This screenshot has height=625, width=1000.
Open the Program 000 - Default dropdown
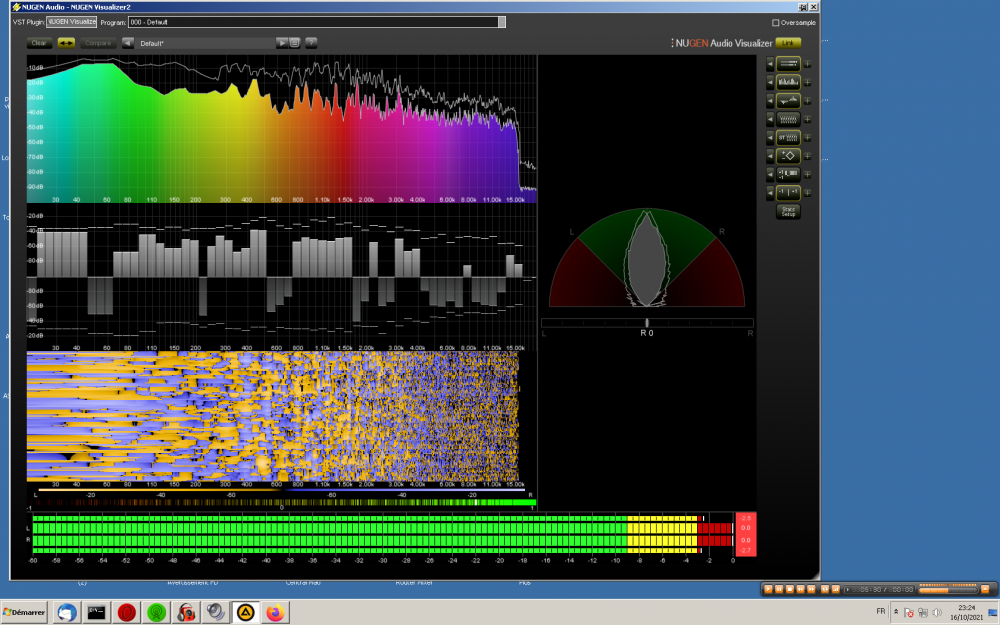tap(317, 22)
